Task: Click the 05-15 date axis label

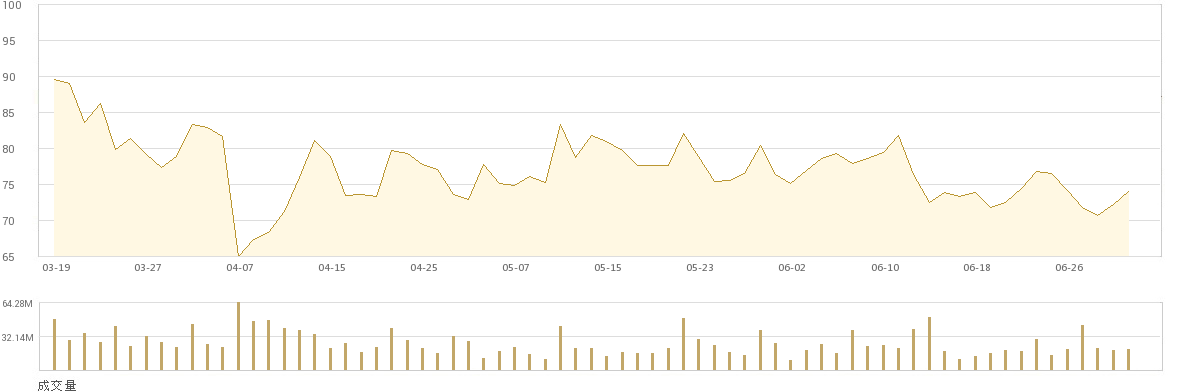Action: click(607, 267)
